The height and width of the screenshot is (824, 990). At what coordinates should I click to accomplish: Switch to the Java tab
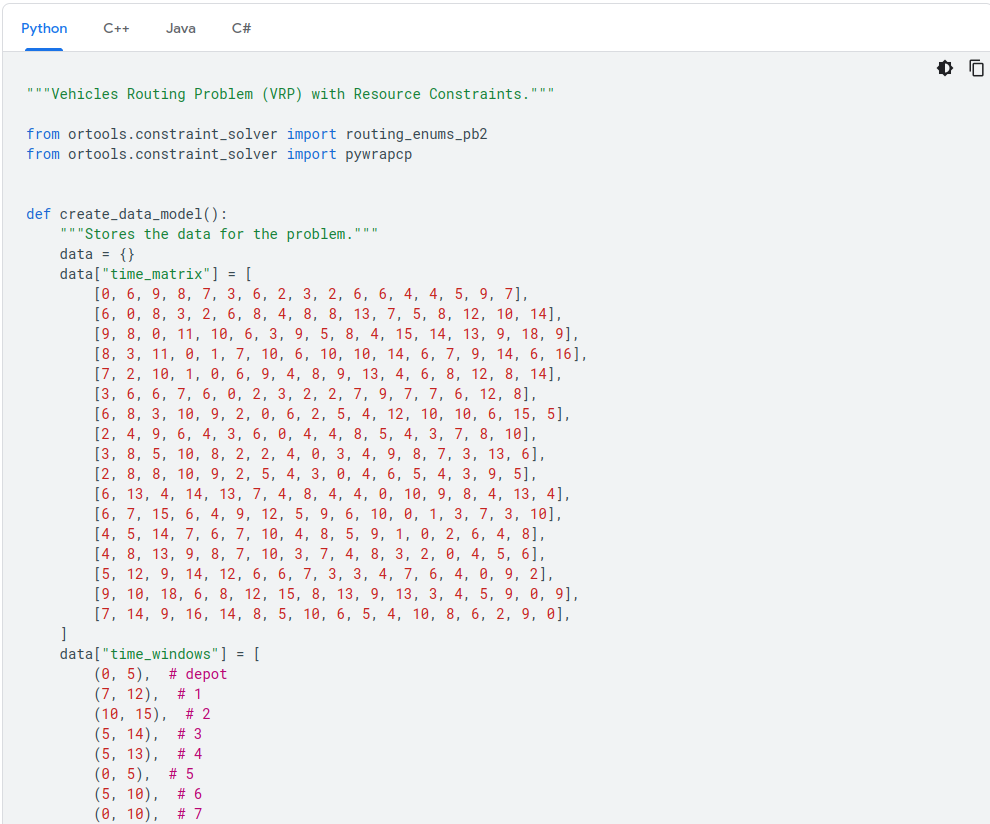click(x=180, y=28)
